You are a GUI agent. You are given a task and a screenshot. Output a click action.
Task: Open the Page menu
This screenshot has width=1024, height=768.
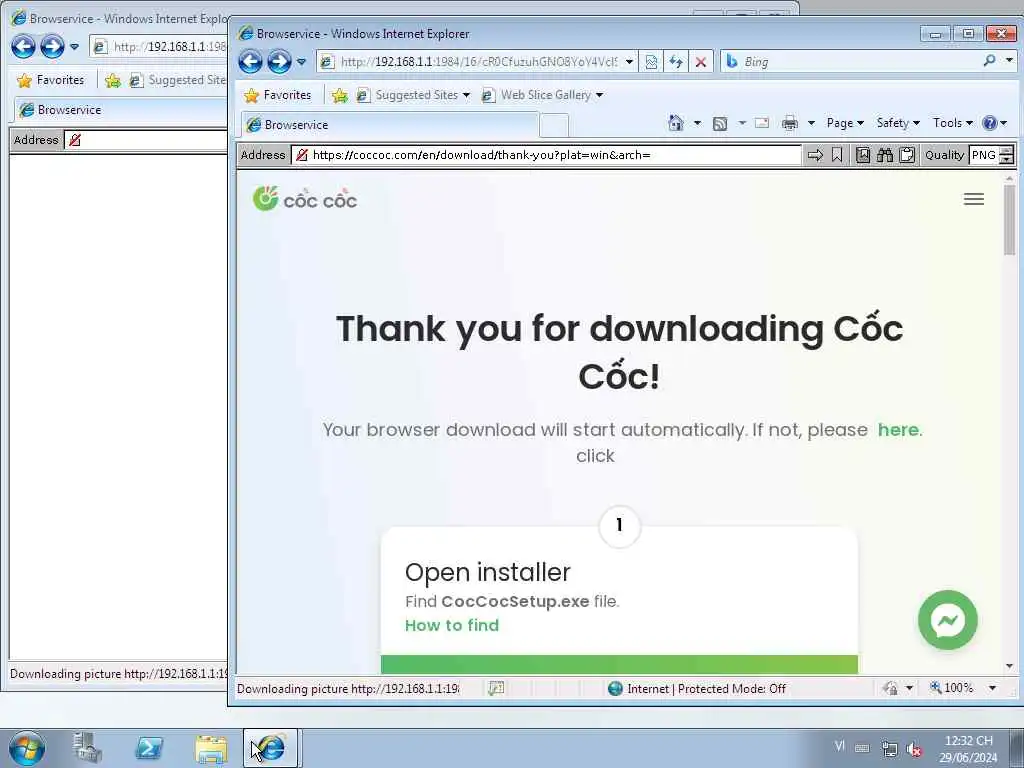845,123
